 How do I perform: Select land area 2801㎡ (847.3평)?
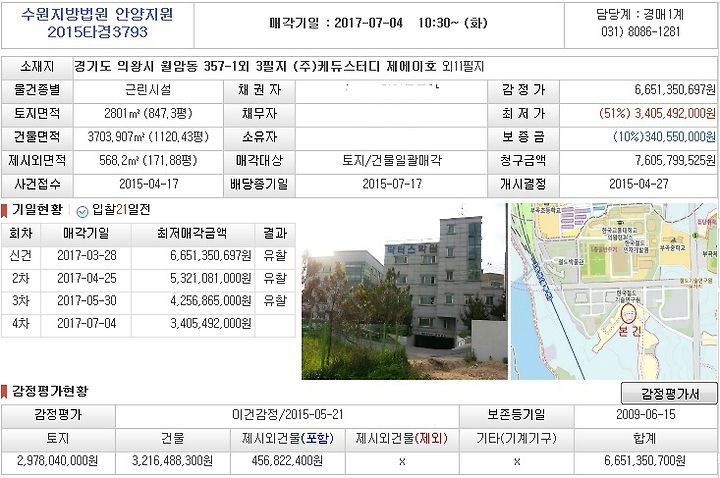tap(148, 113)
